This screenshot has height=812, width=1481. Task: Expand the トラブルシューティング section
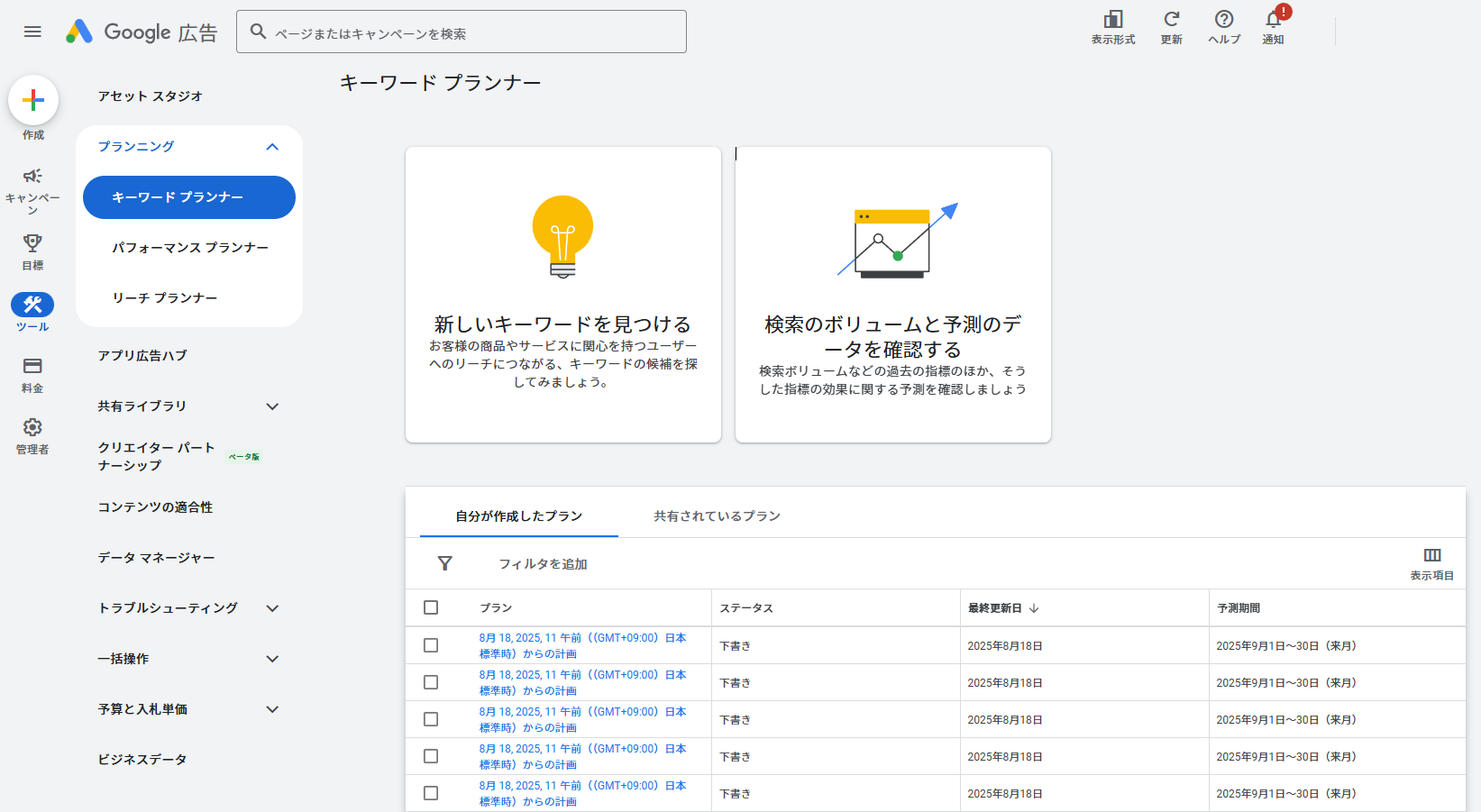point(272,608)
